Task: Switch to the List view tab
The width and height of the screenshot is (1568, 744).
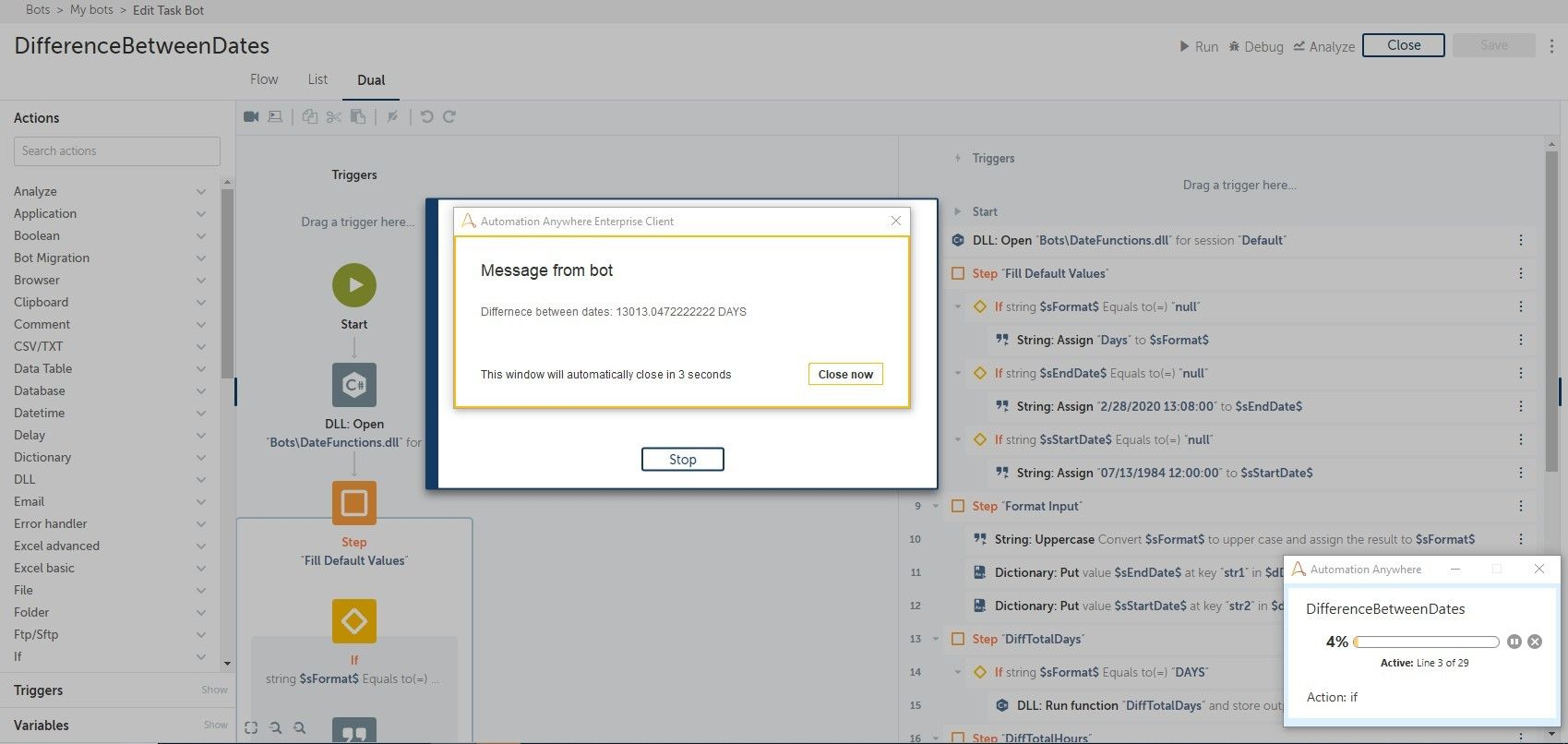Action: tap(317, 79)
